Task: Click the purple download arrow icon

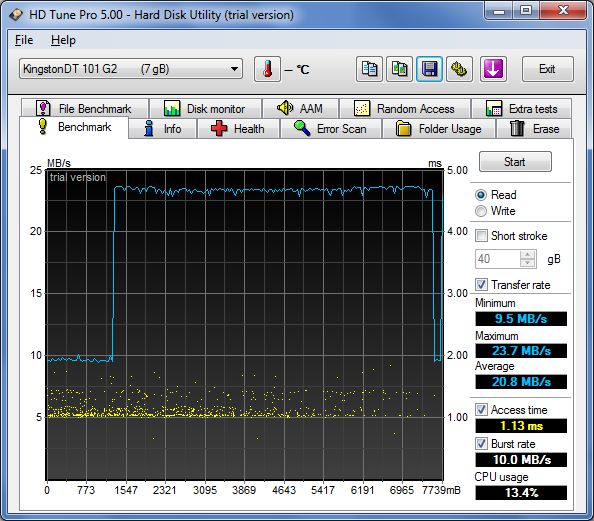Action: coord(493,69)
